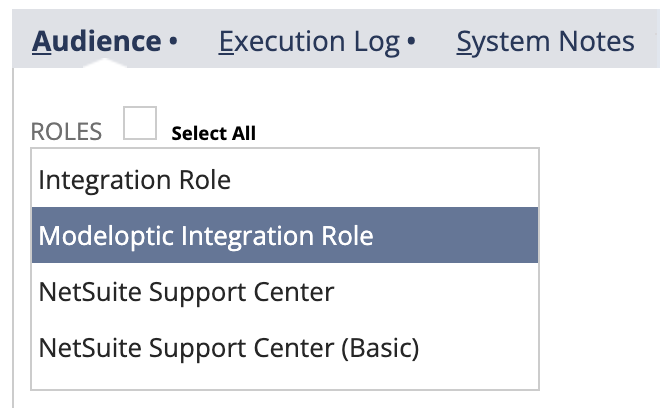660x408 pixels.
Task: Click the underlined A in Audience
Action: click(x=42, y=42)
